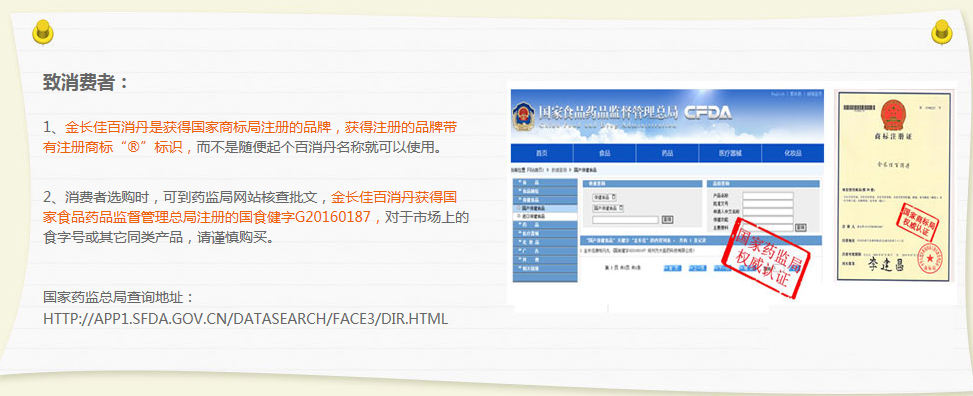Click the yellow pushpin at top right

[941, 32]
